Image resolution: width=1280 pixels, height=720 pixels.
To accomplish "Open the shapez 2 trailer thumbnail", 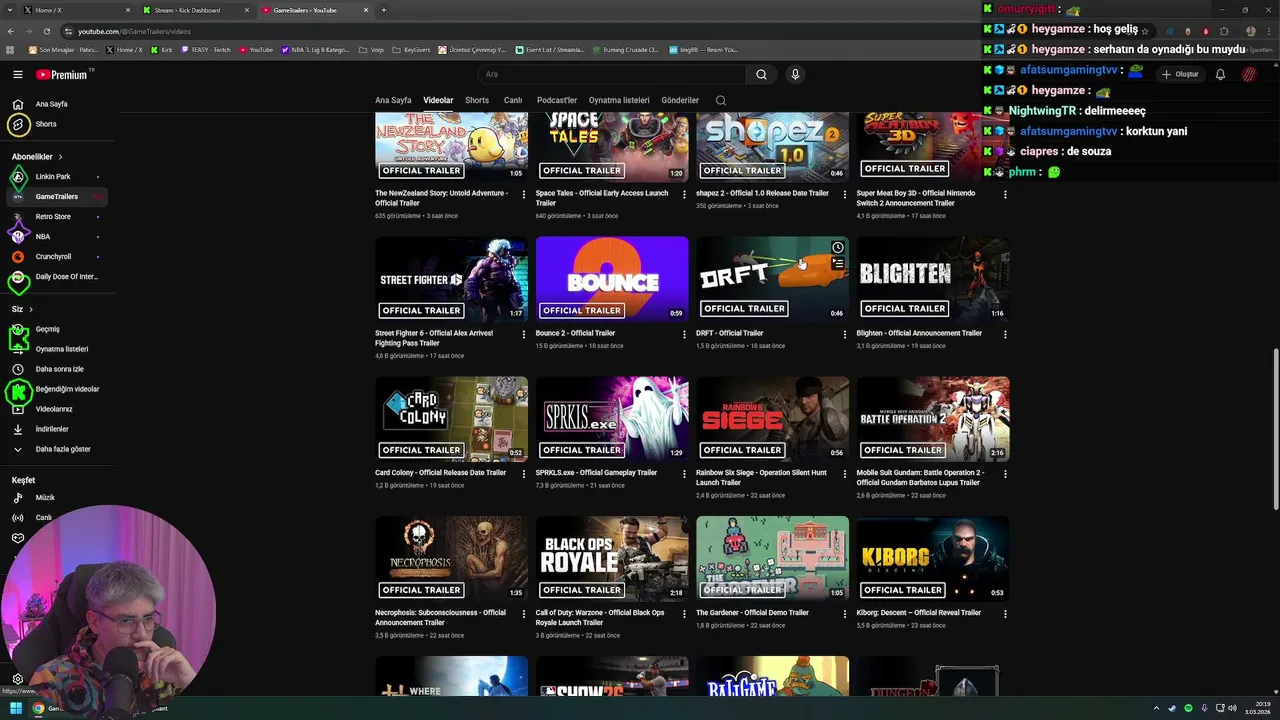I will coord(772,146).
